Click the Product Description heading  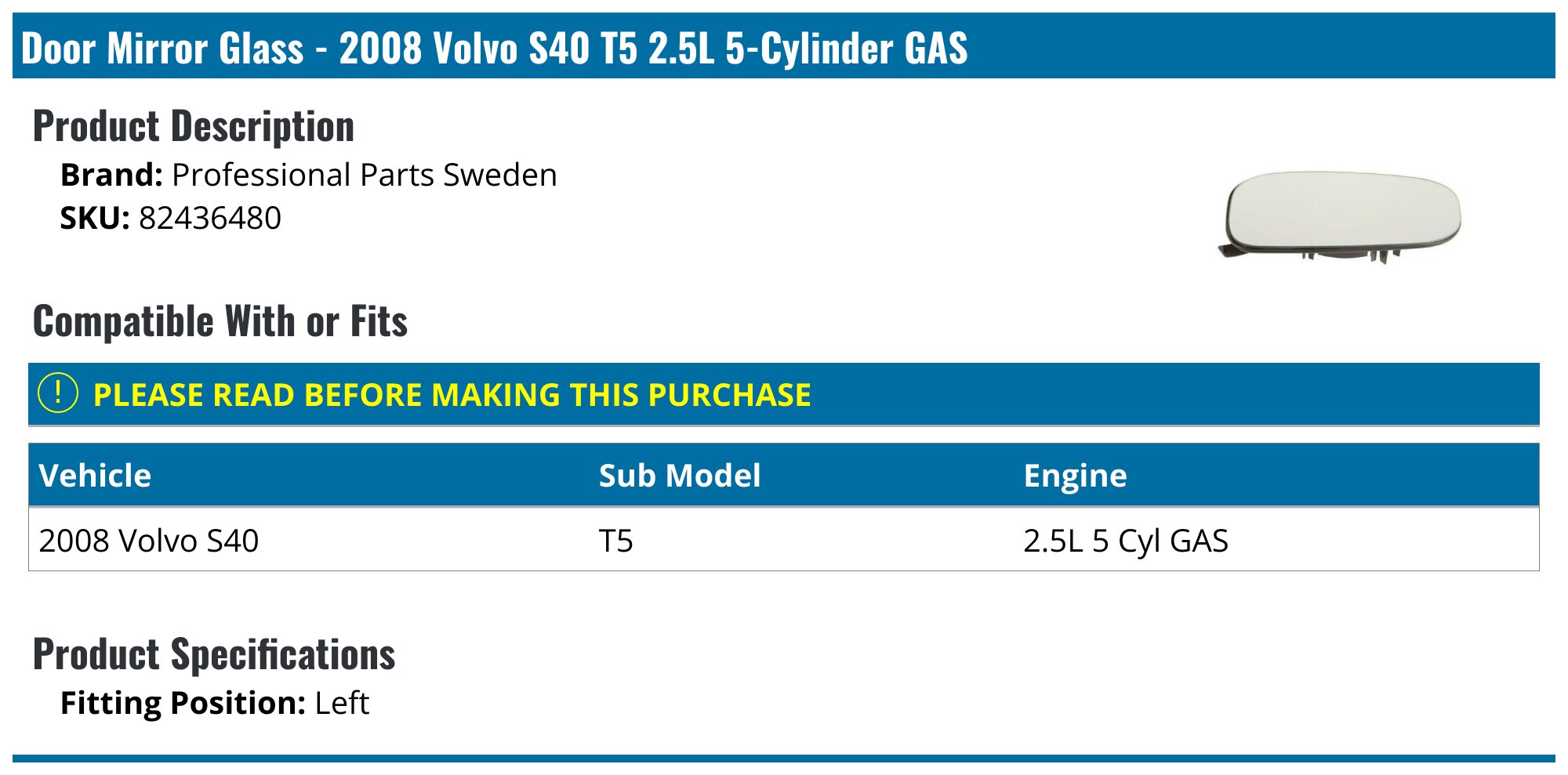194,126
